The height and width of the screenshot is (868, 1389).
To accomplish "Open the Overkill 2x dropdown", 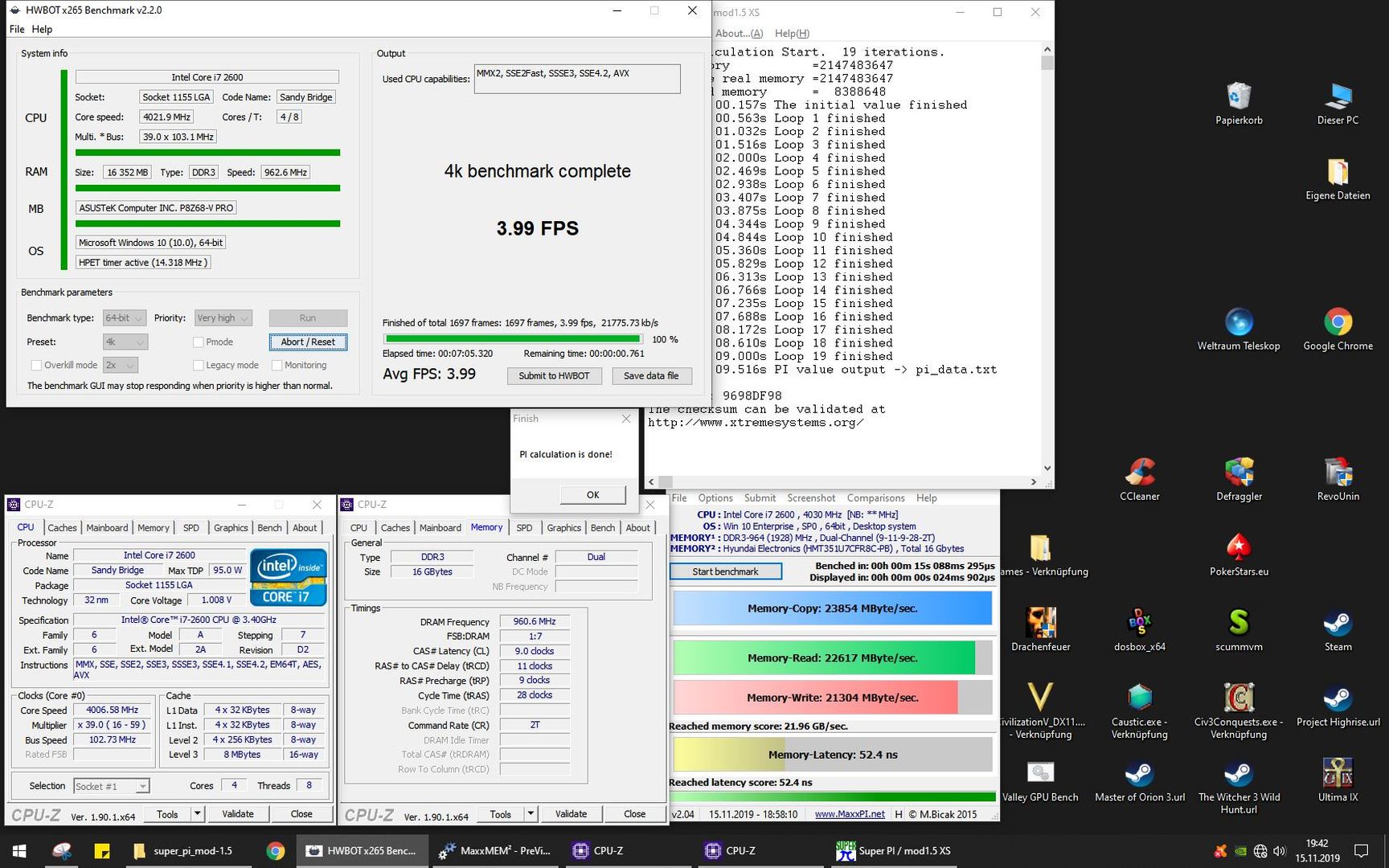I will tap(121, 366).
